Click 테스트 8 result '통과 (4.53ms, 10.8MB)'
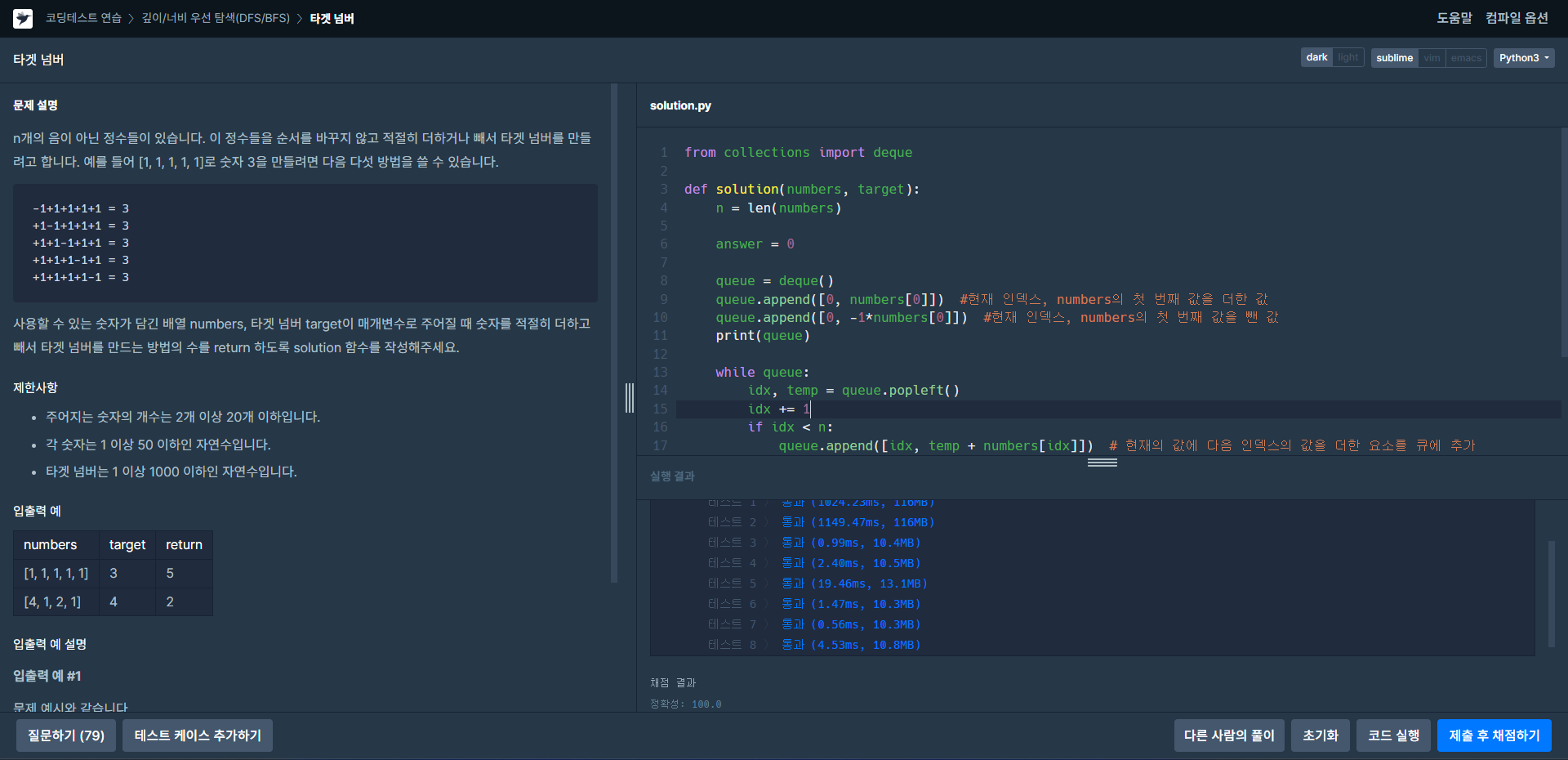This screenshot has width=1568, height=760. click(x=851, y=645)
